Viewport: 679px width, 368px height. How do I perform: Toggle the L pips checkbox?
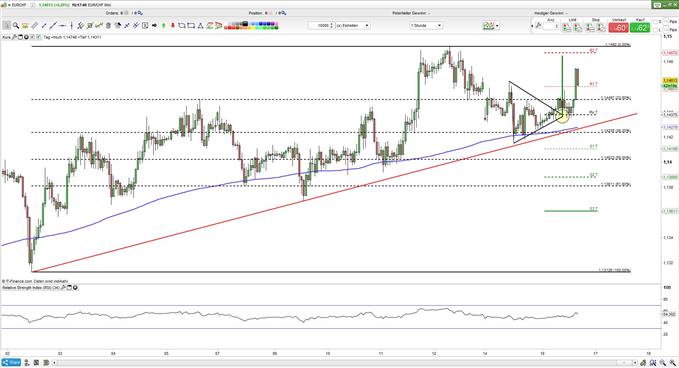pos(656,29)
